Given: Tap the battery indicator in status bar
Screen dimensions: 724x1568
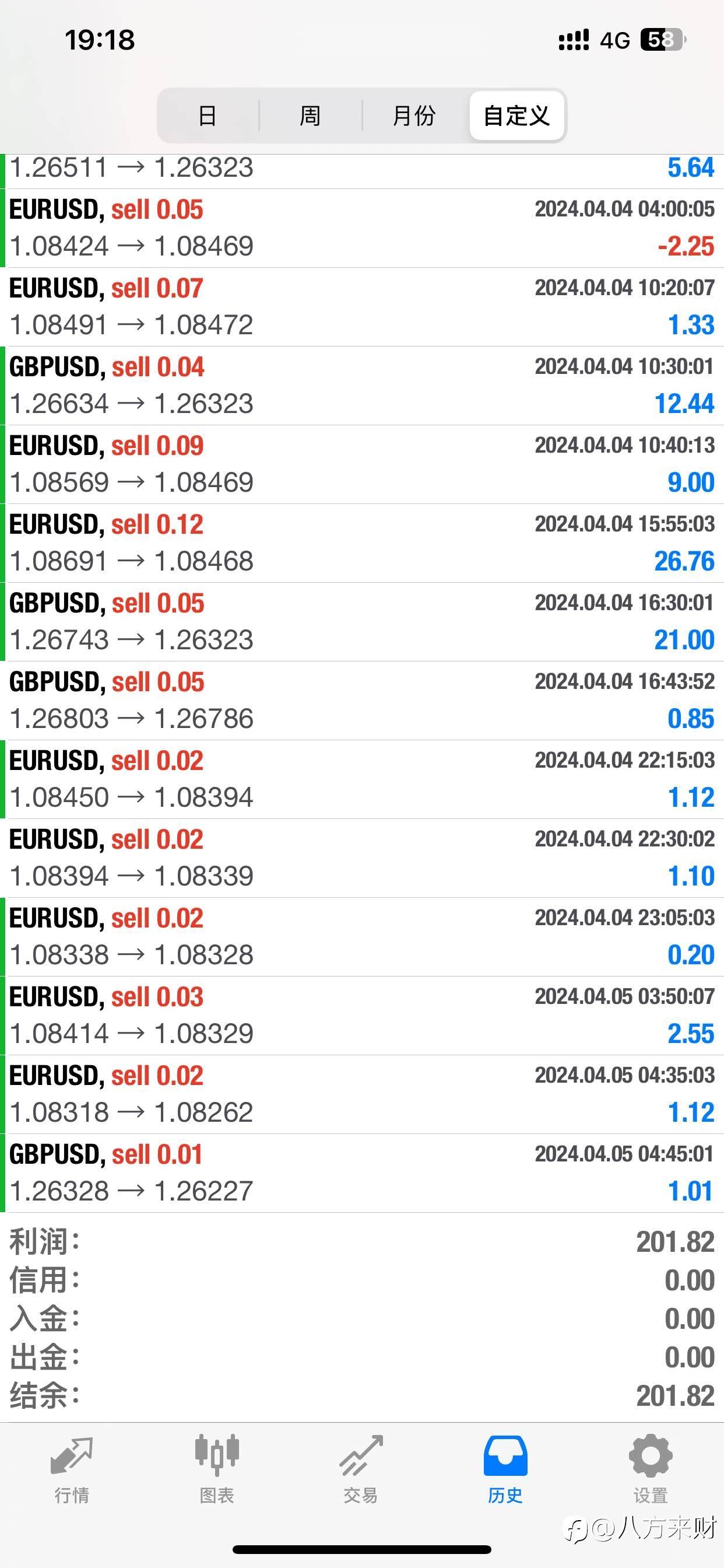Looking at the screenshot, I should 662,40.
